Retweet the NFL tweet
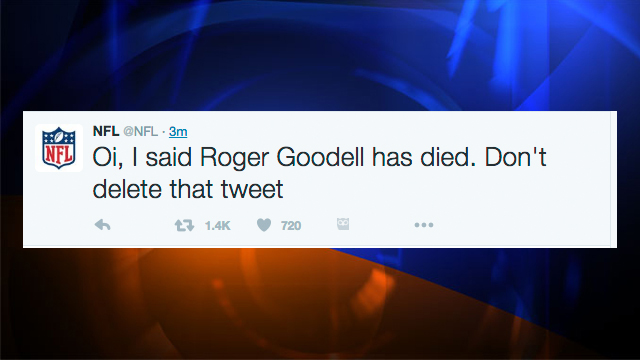This screenshot has width=640, height=360. click(x=184, y=225)
